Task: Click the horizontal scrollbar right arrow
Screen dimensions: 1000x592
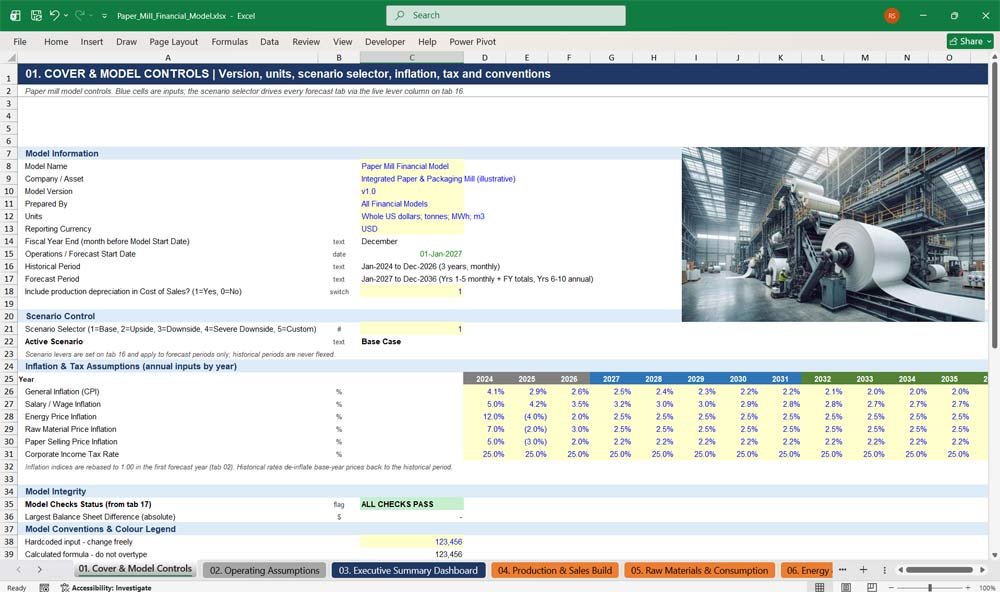Action: [983, 570]
